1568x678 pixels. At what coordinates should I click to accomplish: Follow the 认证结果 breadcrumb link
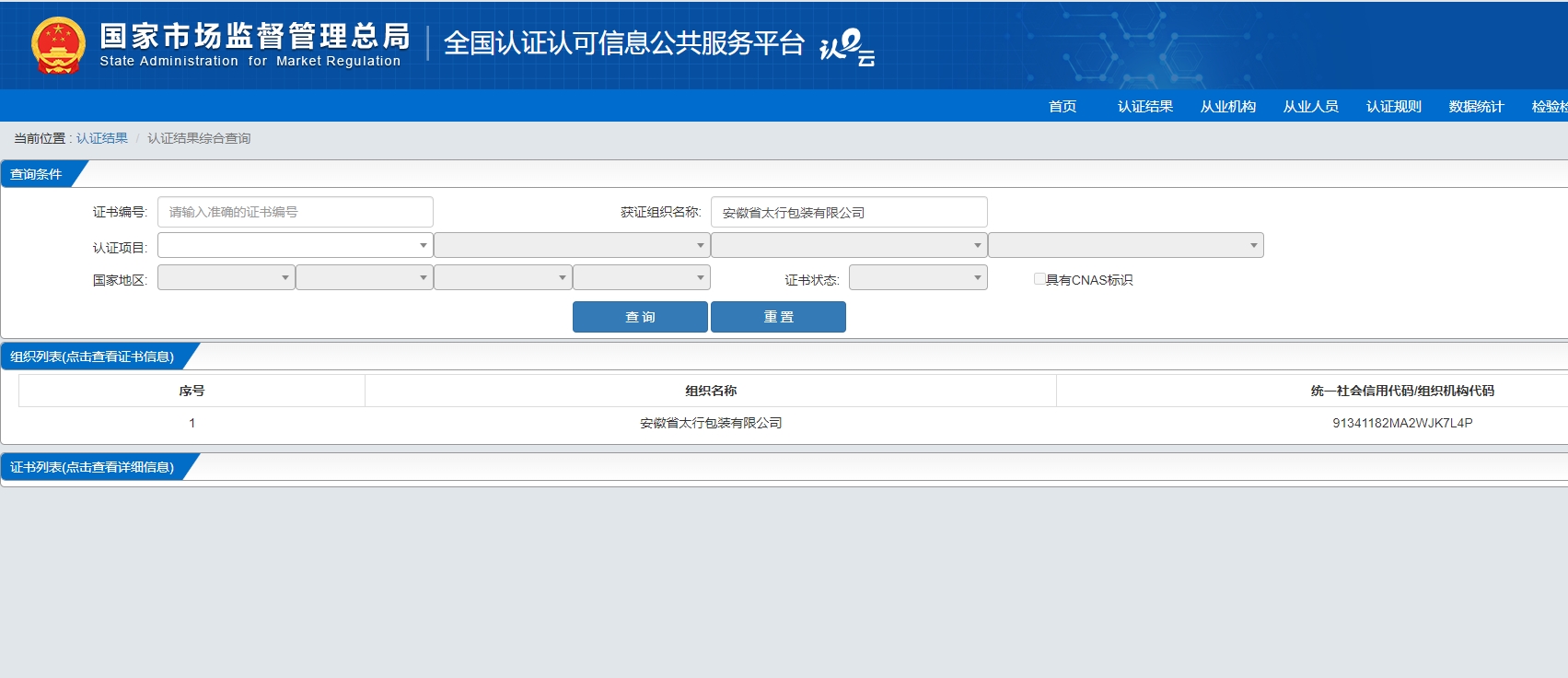(x=102, y=138)
